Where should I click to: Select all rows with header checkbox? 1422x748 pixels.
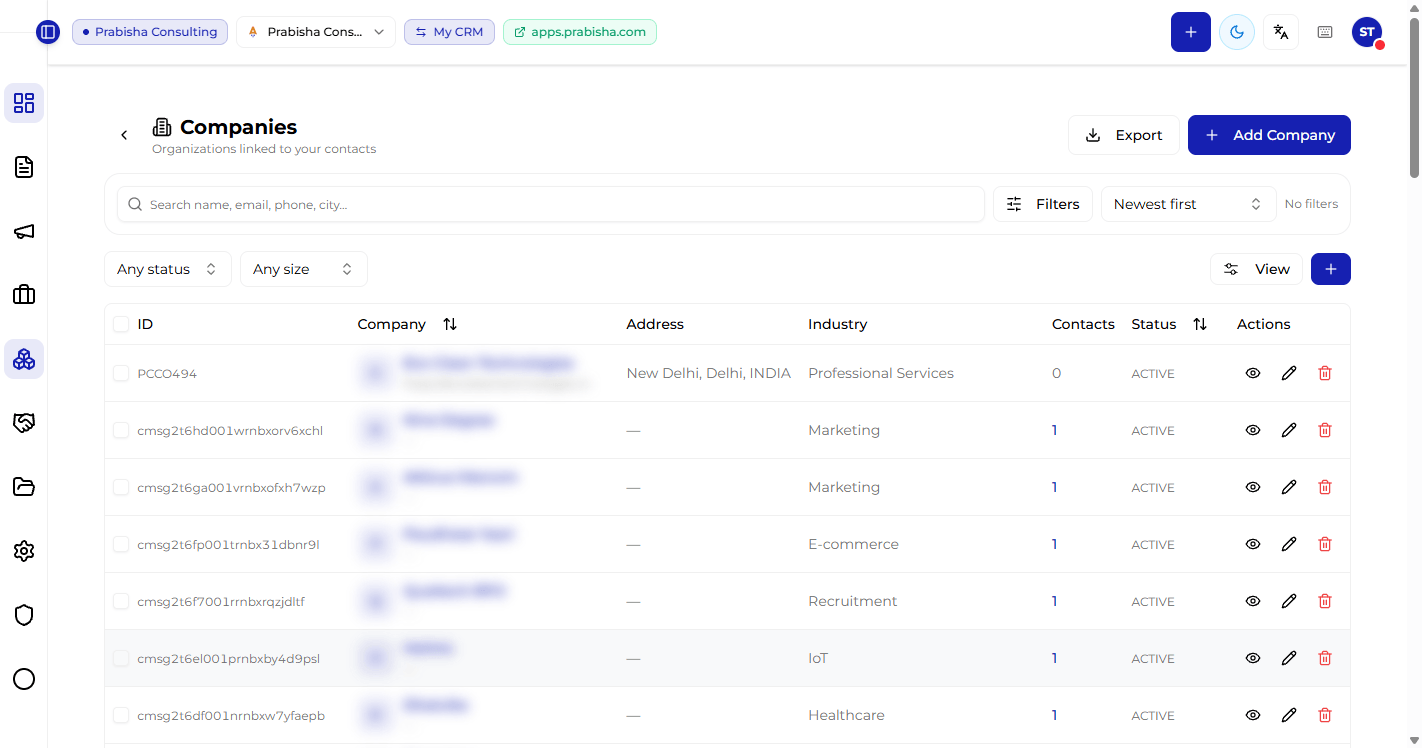pyautogui.click(x=121, y=324)
